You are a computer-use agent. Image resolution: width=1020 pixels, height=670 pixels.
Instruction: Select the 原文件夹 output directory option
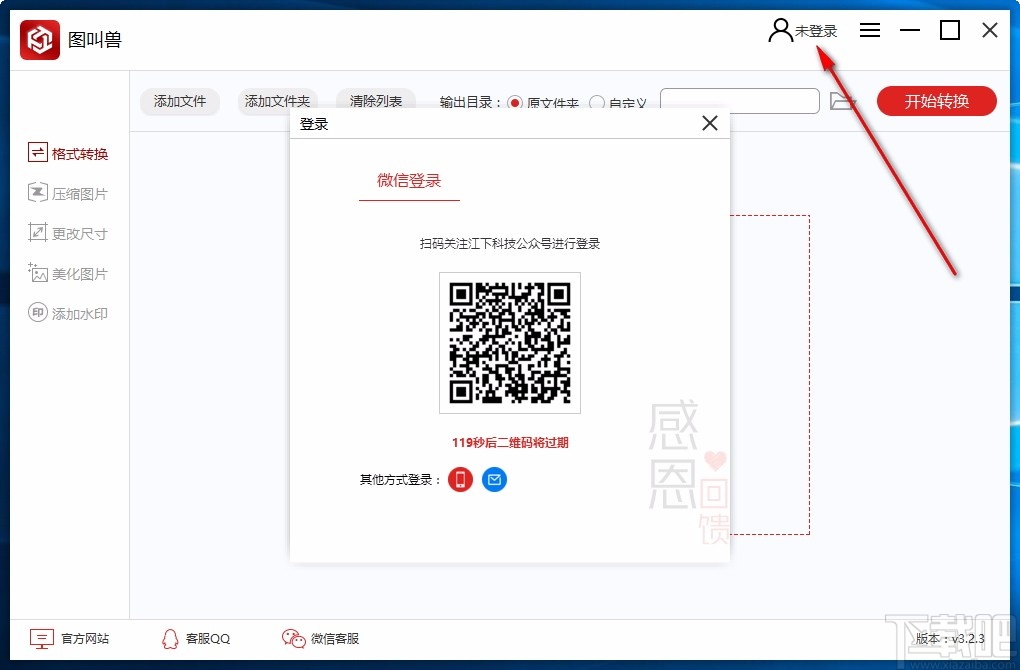[514, 103]
